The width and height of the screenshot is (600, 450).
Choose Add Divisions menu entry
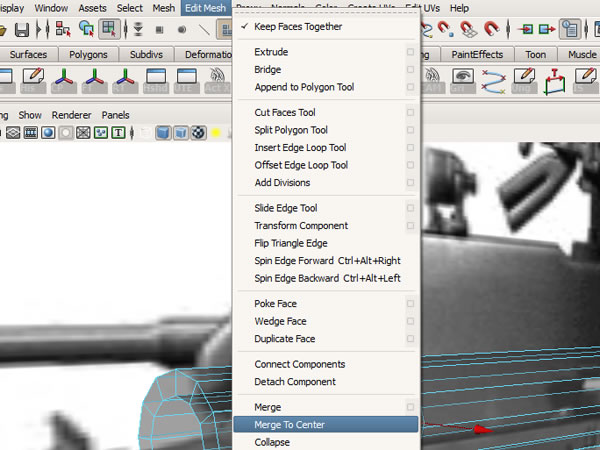click(282, 183)
